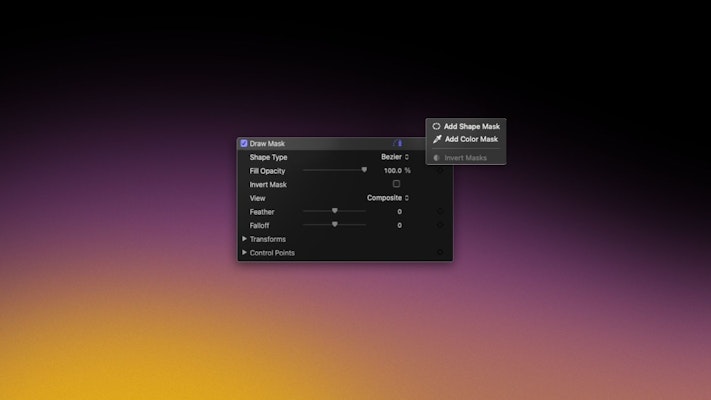Click the Feather slider handle
The height and width of the screenshot is (400, 711).
pyautogui.click(x=335, y=211)
